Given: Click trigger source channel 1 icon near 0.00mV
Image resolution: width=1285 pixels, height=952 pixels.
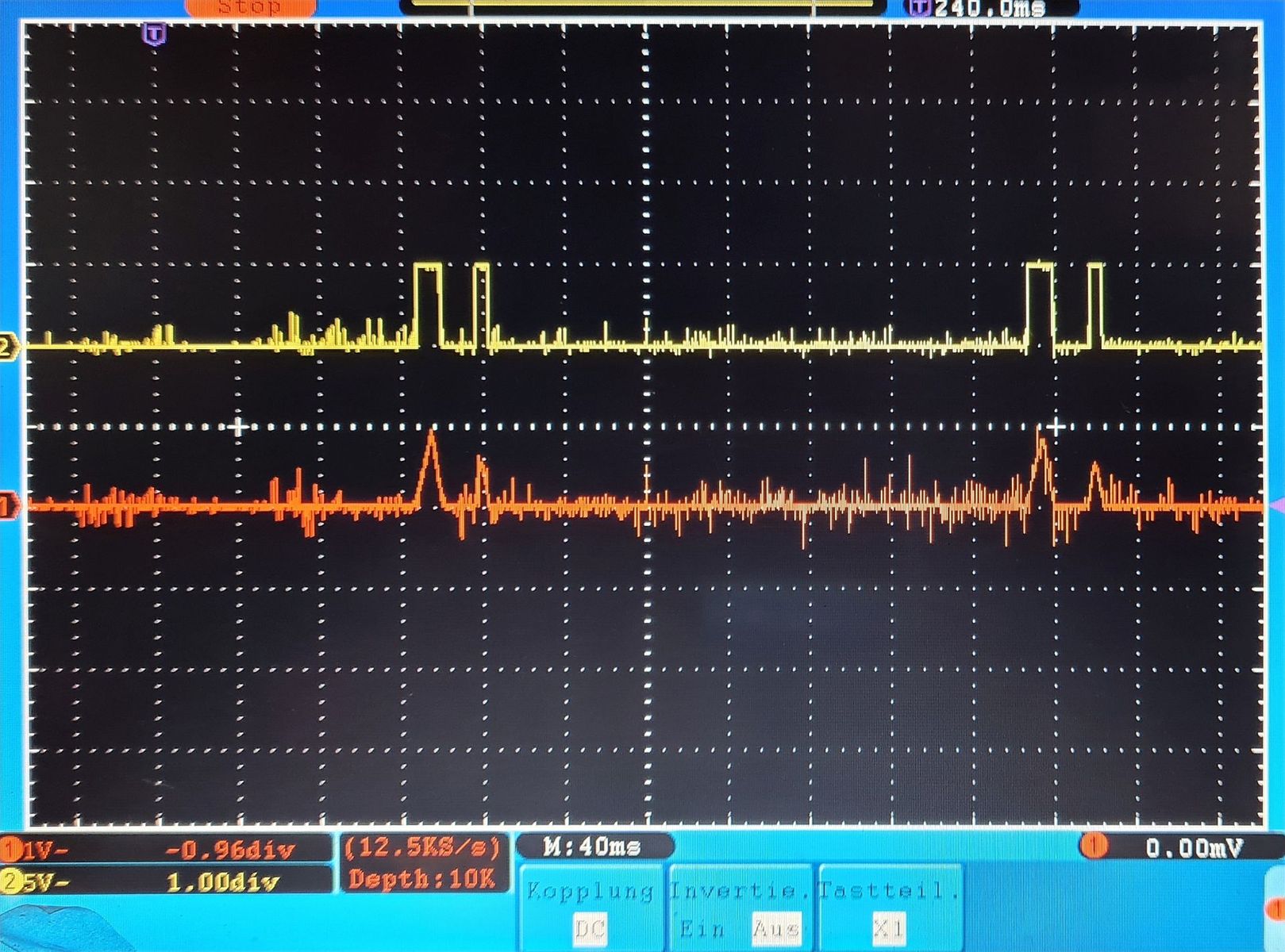Looking at the screenshot, I should pyautogui.click(x=1095, y=846).
